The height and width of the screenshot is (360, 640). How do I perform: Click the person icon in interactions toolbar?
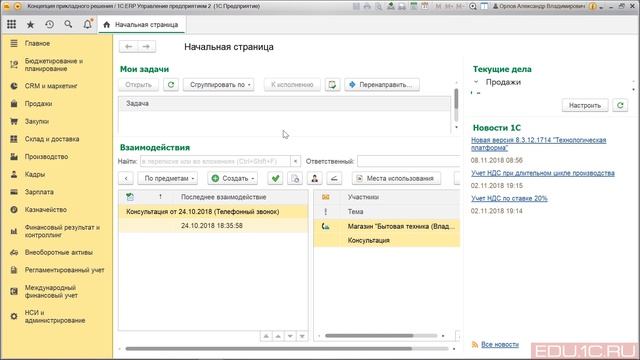point(314,178)
